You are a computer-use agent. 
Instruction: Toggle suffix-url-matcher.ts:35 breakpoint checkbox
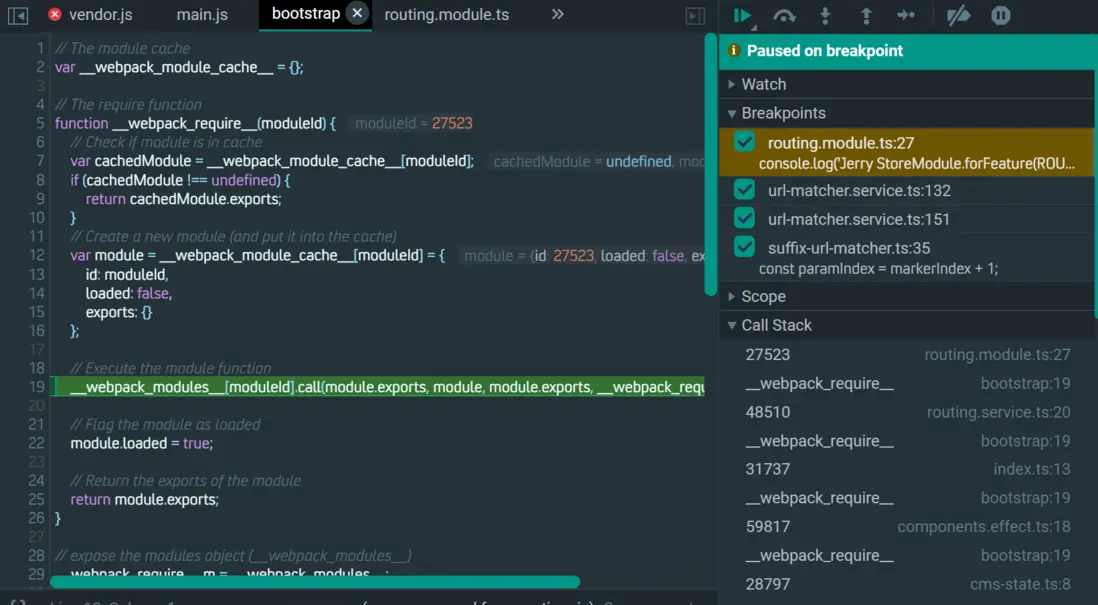click(x=744, y=247)
